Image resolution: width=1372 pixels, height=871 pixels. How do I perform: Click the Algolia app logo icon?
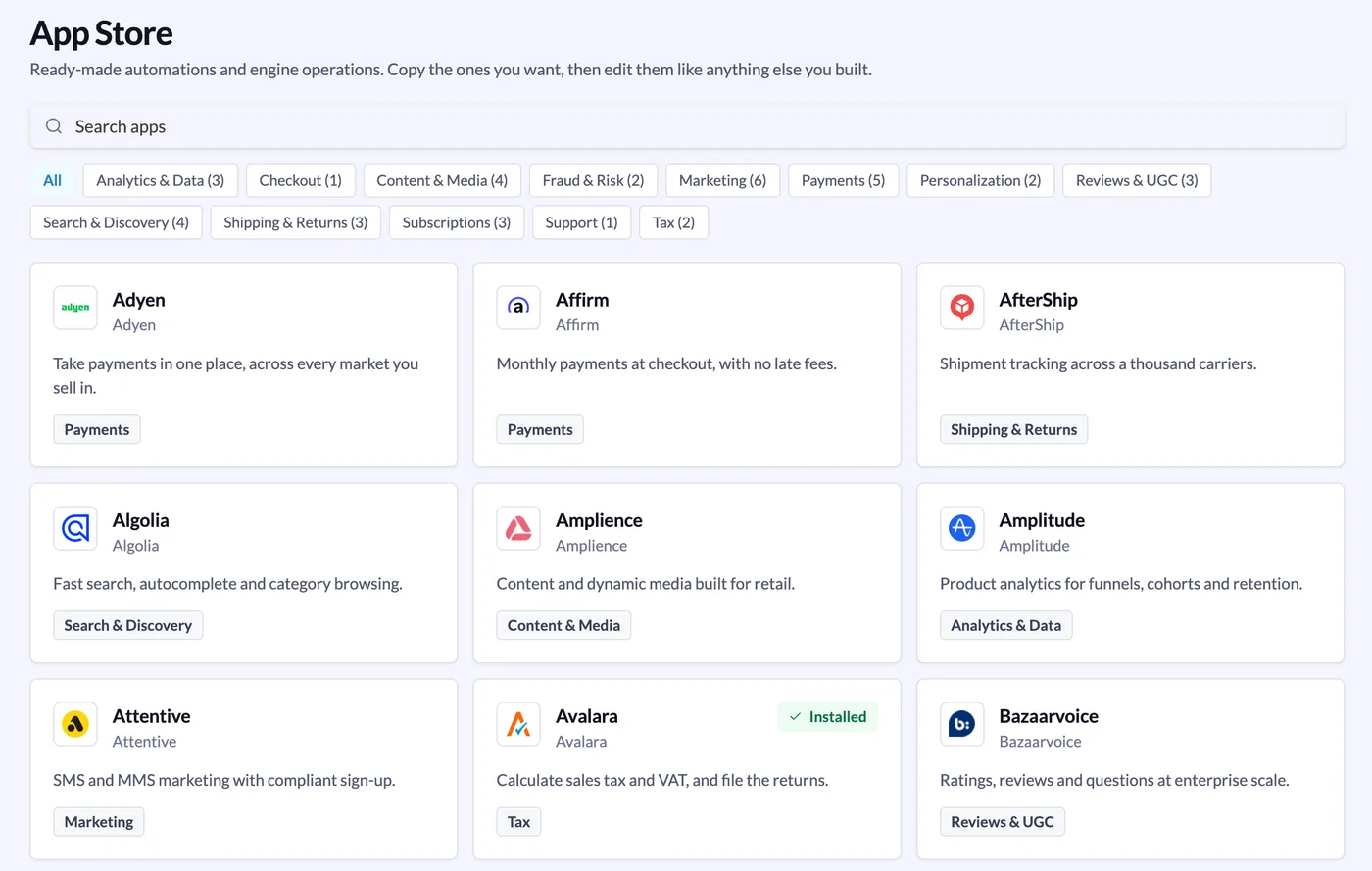tap(75, 528)
